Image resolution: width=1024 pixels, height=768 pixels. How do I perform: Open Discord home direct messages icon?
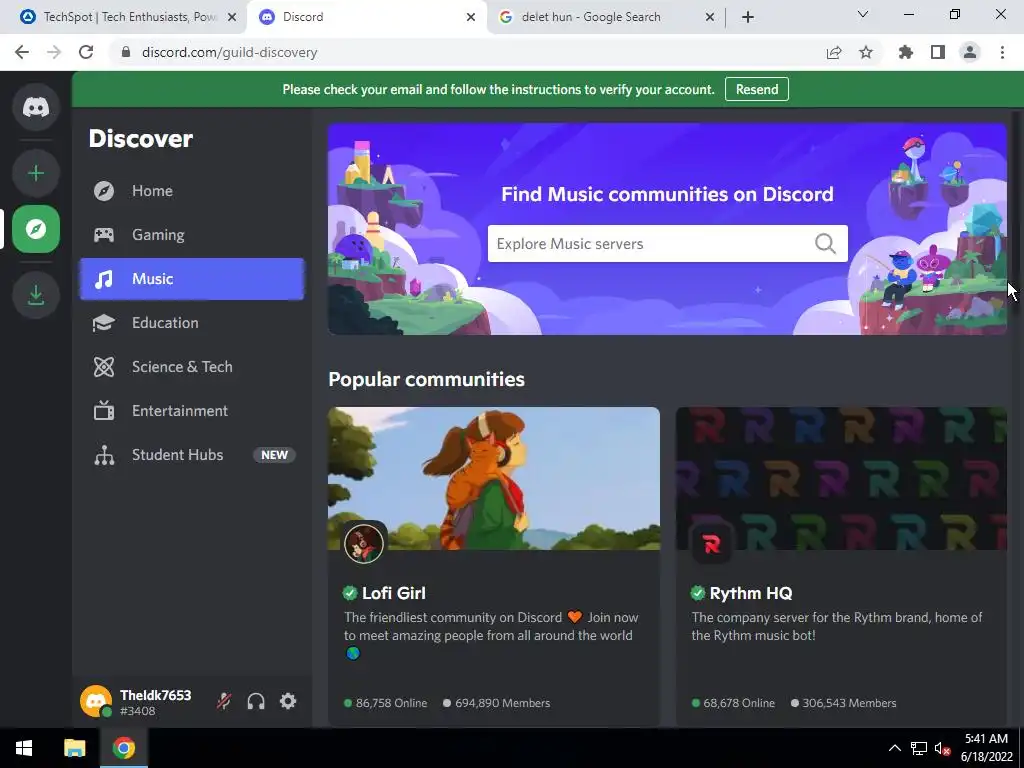point(36,106)
